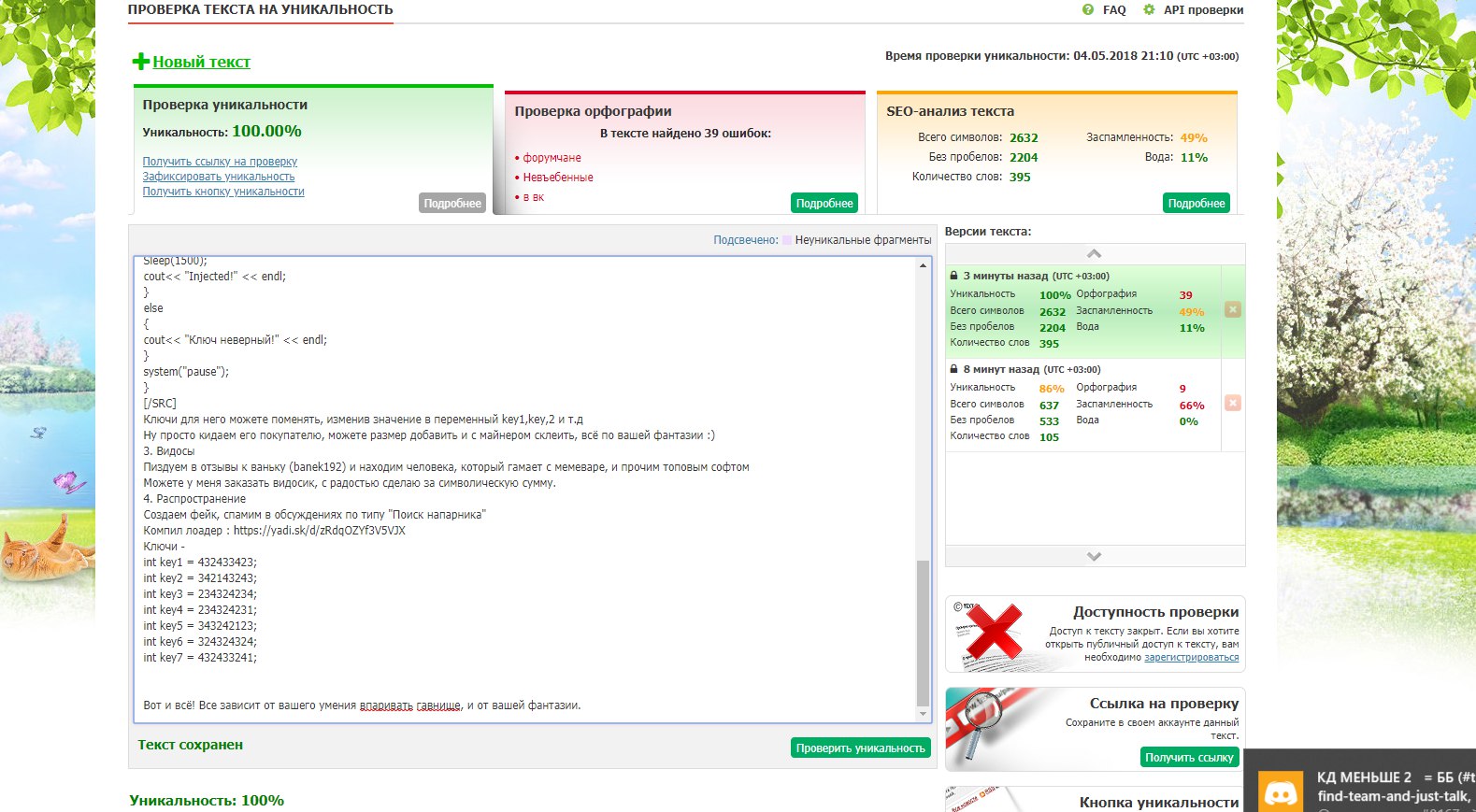
Task: Open the API проверки page
Action: pyautogui.click(x=1204, y=10)
